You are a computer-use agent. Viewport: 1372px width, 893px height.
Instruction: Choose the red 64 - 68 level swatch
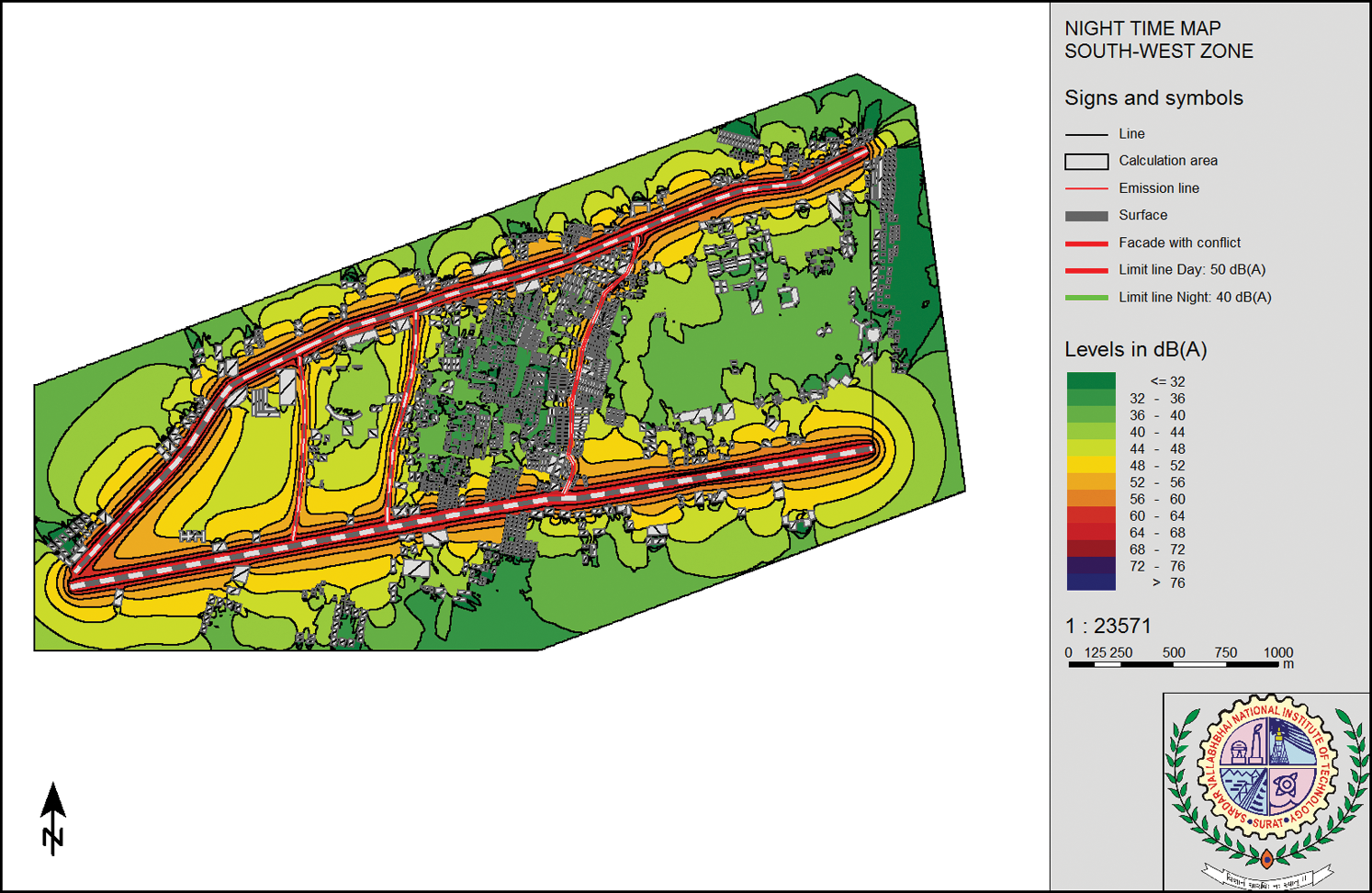[x=1091, y=533]
